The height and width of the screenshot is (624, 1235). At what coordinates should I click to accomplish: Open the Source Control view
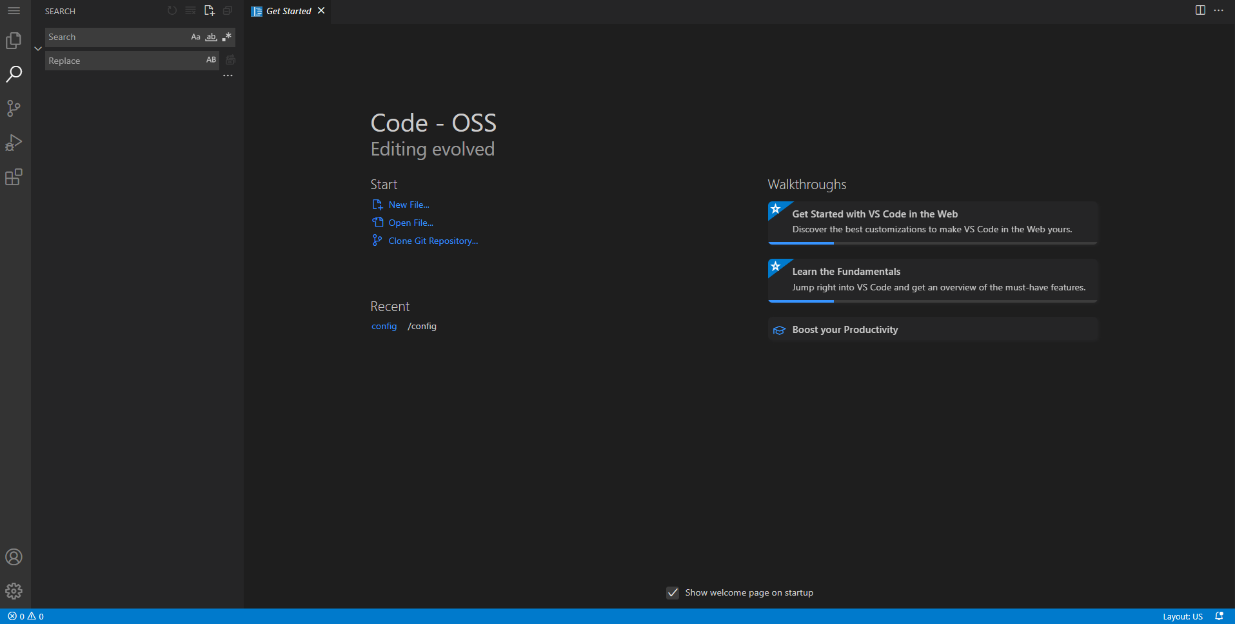tap(14, 109)
